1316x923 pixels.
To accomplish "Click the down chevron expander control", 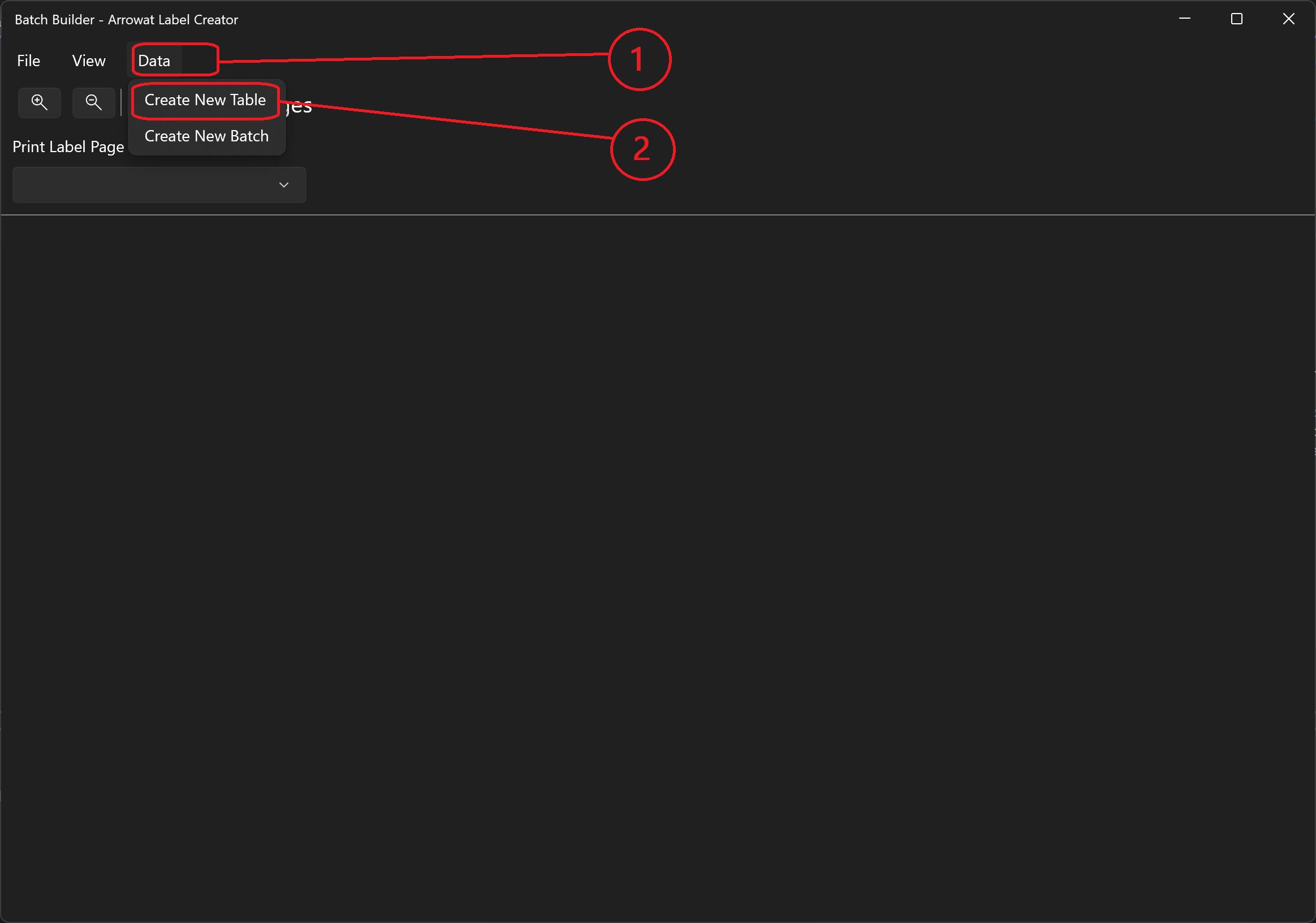I will click(284, 184).
